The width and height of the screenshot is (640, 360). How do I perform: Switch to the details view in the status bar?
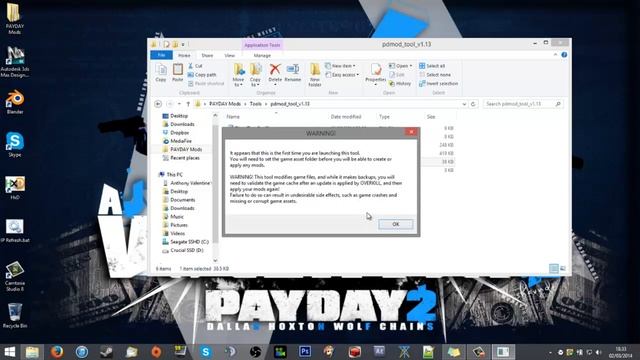[x=553, y=269]
